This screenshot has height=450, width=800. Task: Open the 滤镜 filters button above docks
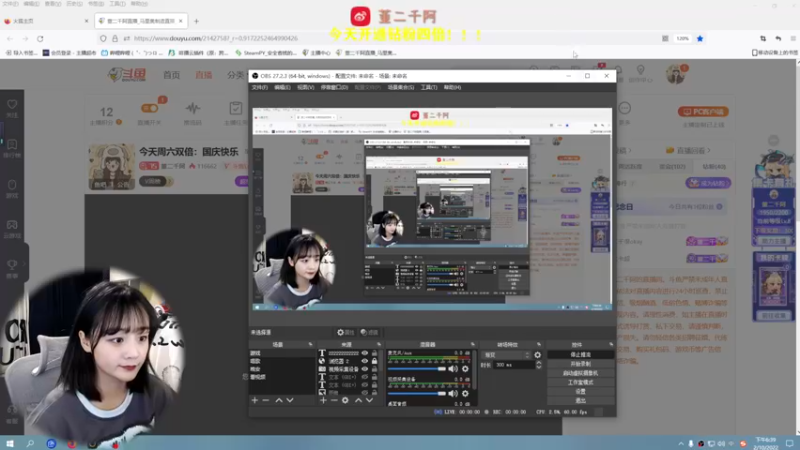click(369, 332)
